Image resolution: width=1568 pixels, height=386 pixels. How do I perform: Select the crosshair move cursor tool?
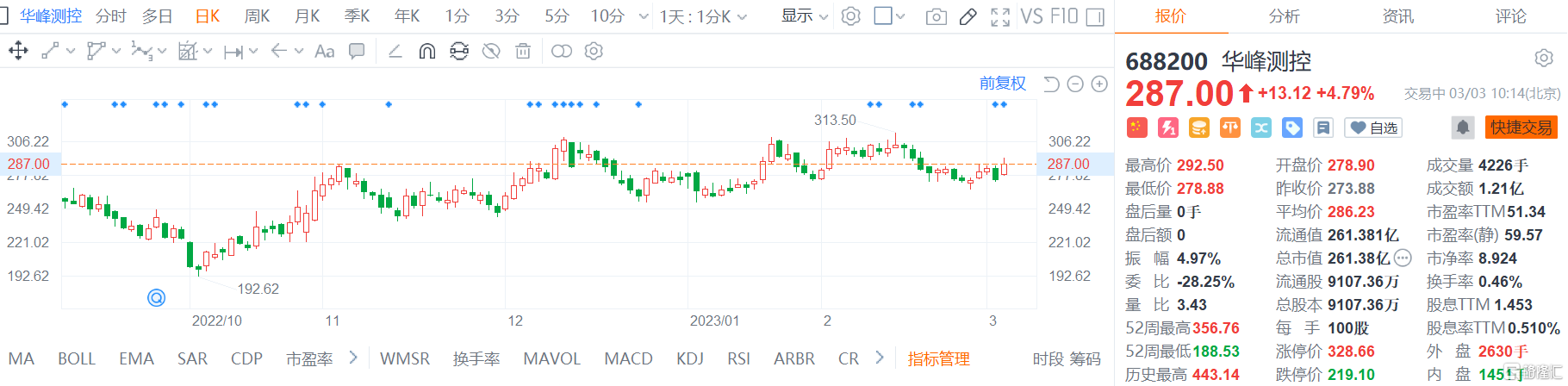[x=18, y=52]
